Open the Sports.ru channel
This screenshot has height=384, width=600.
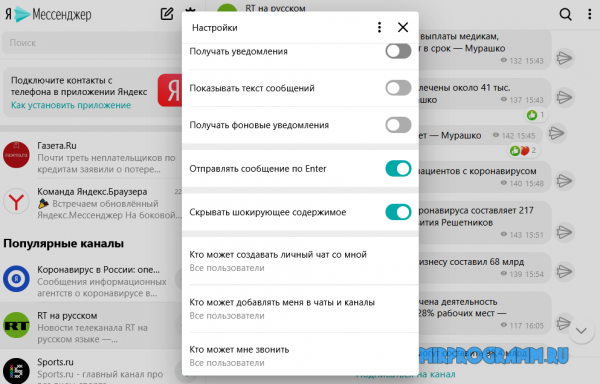[x=92, y=367]
